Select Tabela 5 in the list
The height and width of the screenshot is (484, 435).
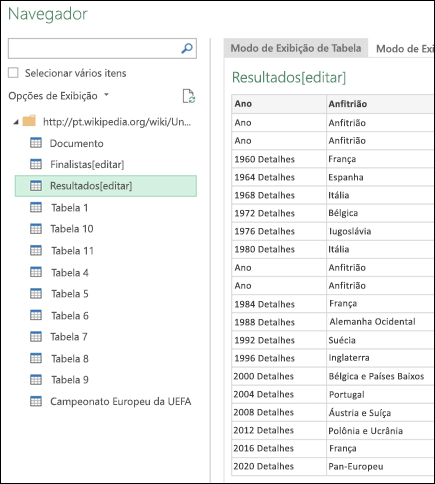point(70,294)
